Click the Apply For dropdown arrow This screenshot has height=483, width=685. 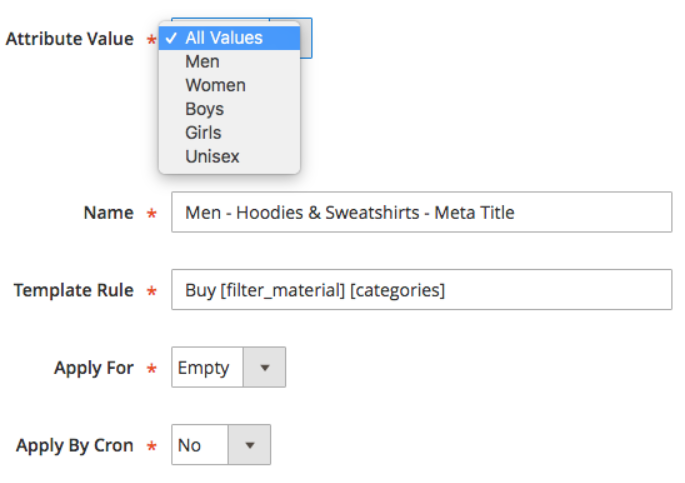coord(265,368)
